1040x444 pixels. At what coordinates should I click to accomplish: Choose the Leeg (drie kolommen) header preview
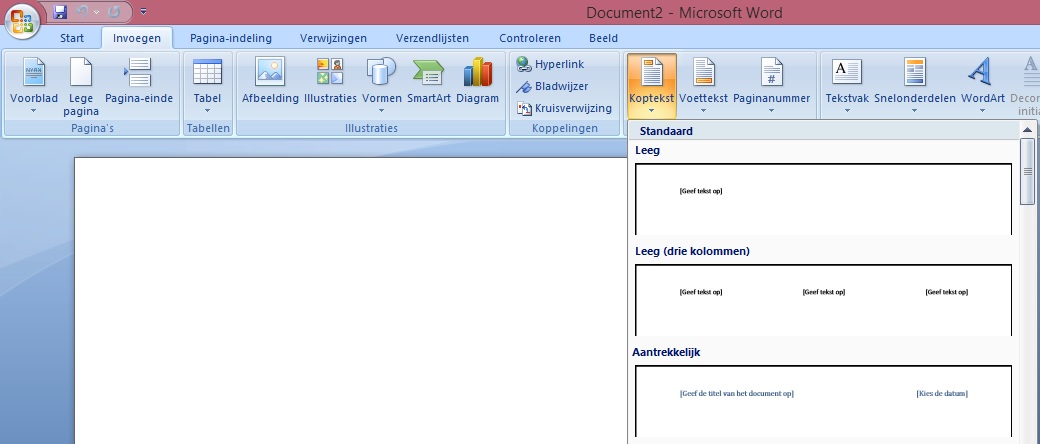tap(823, 300)
